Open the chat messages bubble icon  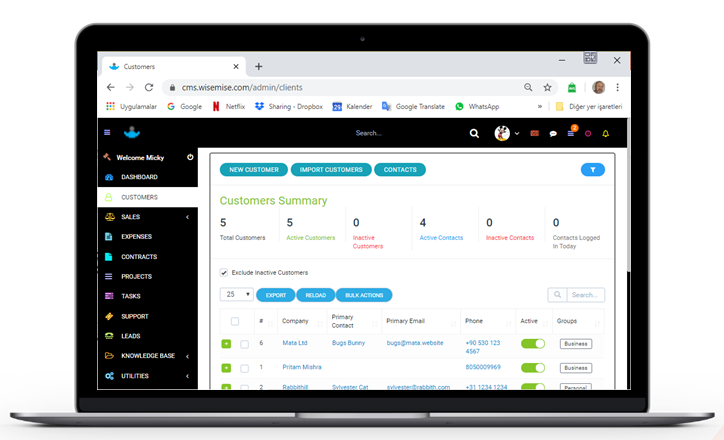(553, 133)
